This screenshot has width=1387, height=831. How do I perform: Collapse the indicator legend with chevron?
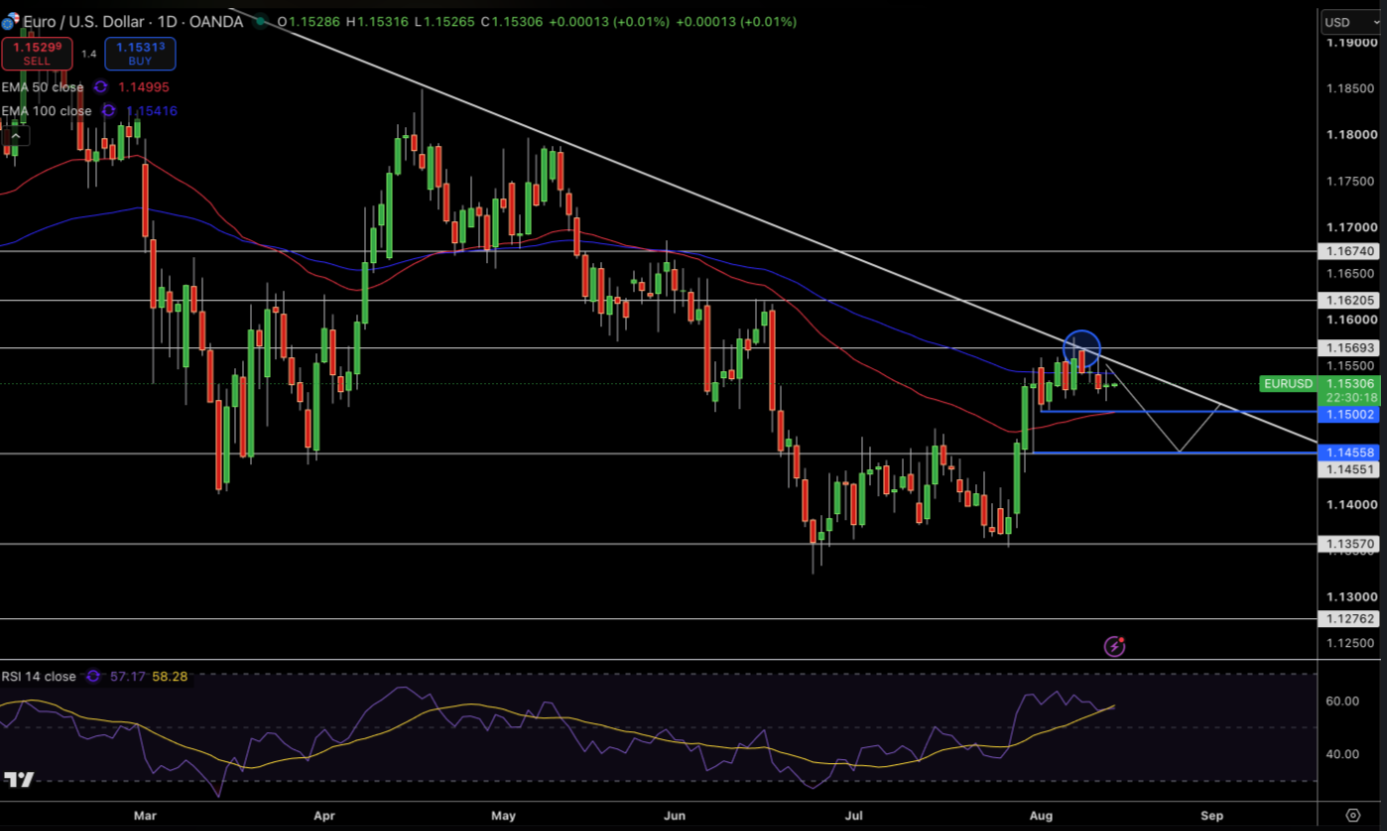coord(15,136)
